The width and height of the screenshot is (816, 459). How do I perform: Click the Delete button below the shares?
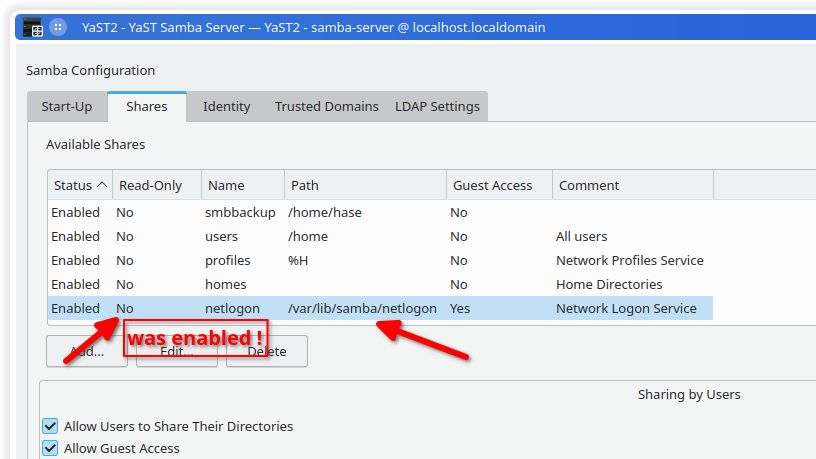(x=266, y=351)
